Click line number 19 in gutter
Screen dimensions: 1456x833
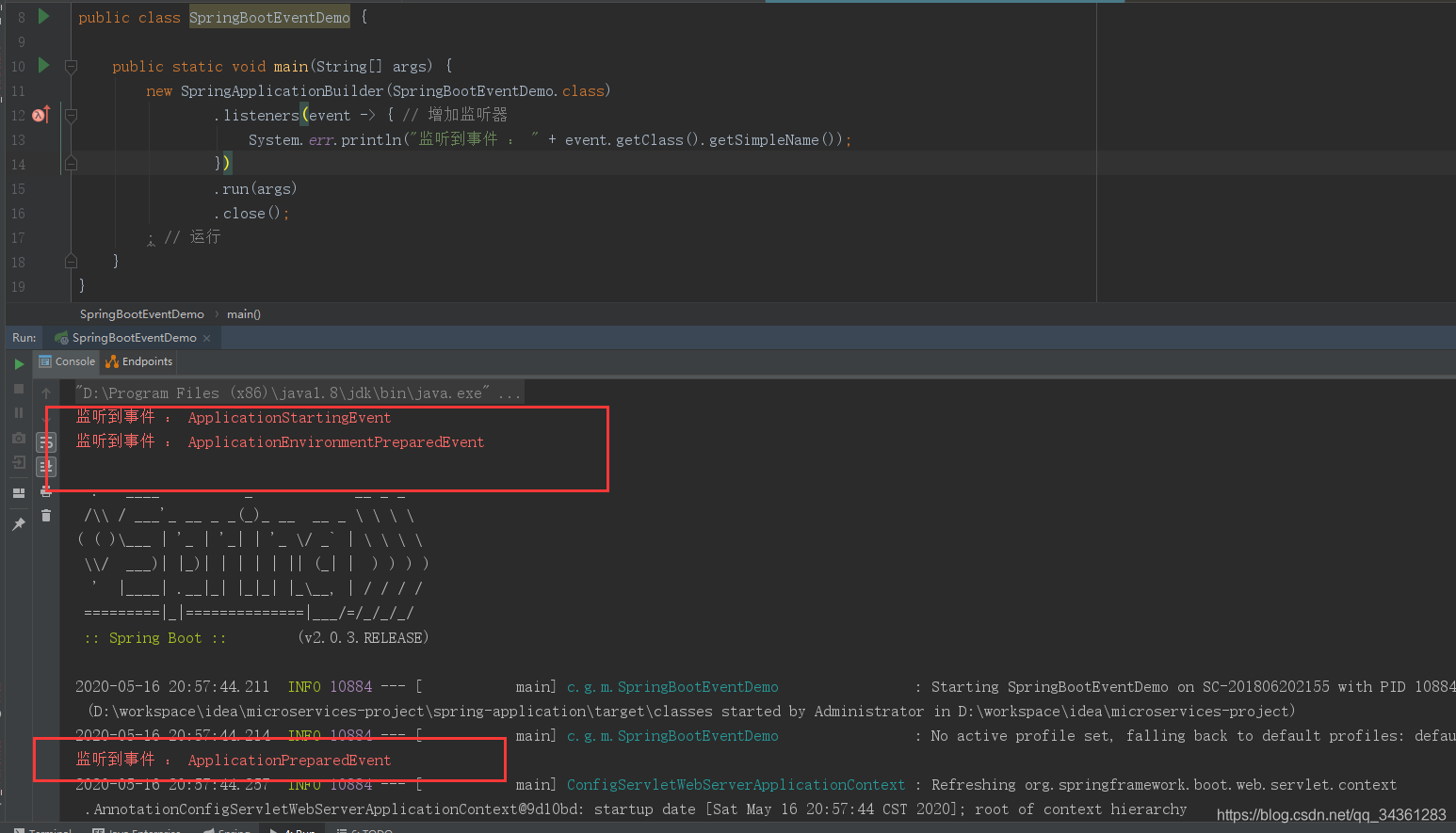18,287
